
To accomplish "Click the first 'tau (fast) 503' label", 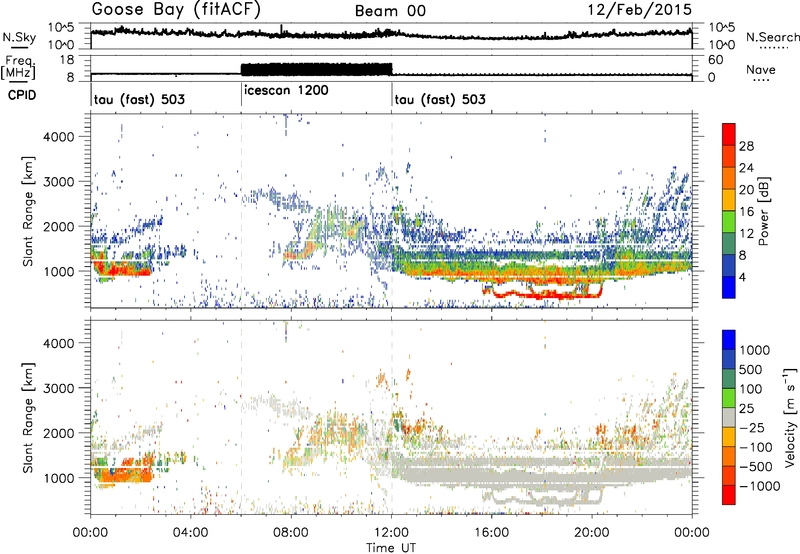I will coord(139,99).
